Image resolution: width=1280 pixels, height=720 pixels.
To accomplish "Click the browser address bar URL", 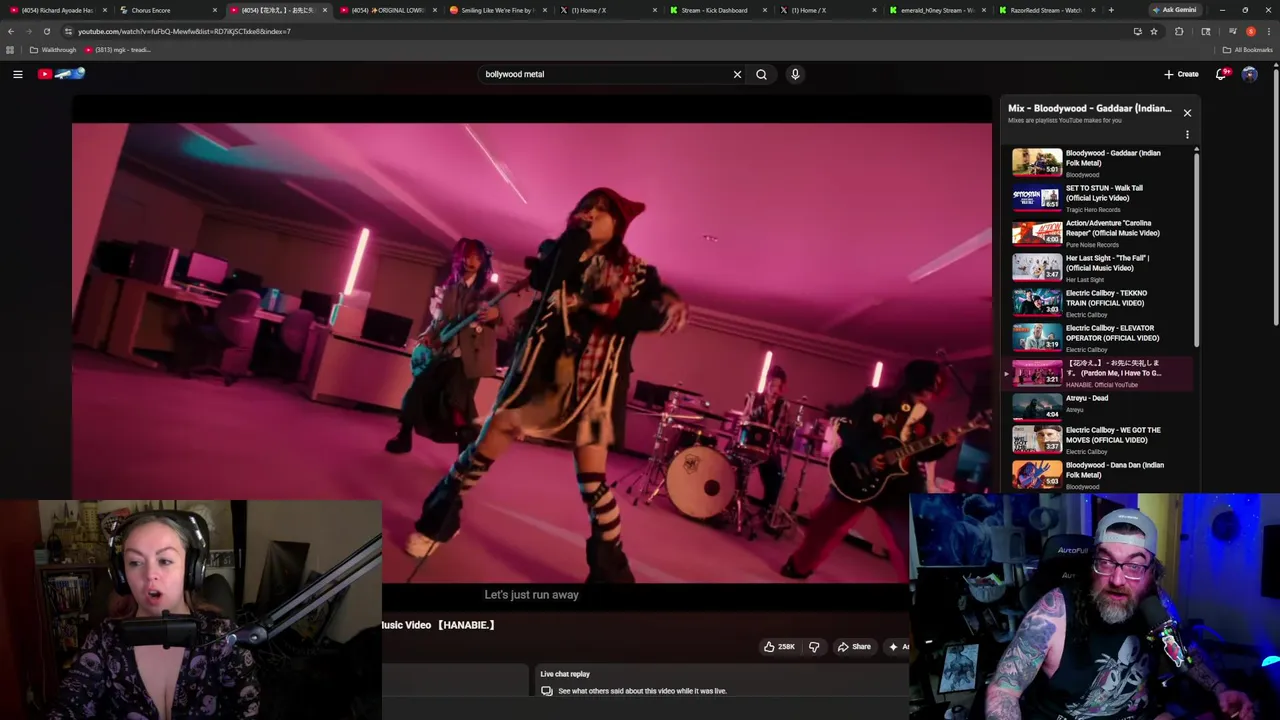I will point(185,31).
